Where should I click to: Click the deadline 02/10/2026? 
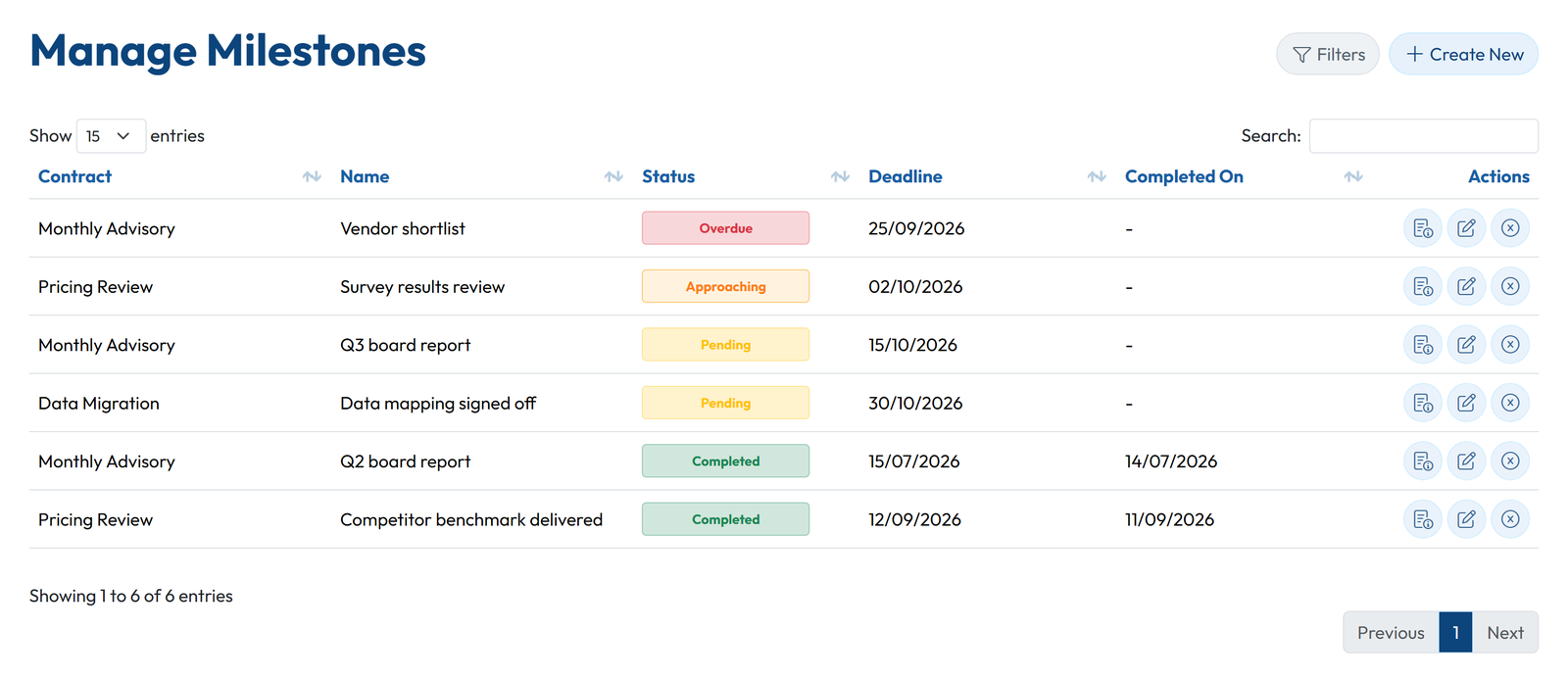pos(915,286)
